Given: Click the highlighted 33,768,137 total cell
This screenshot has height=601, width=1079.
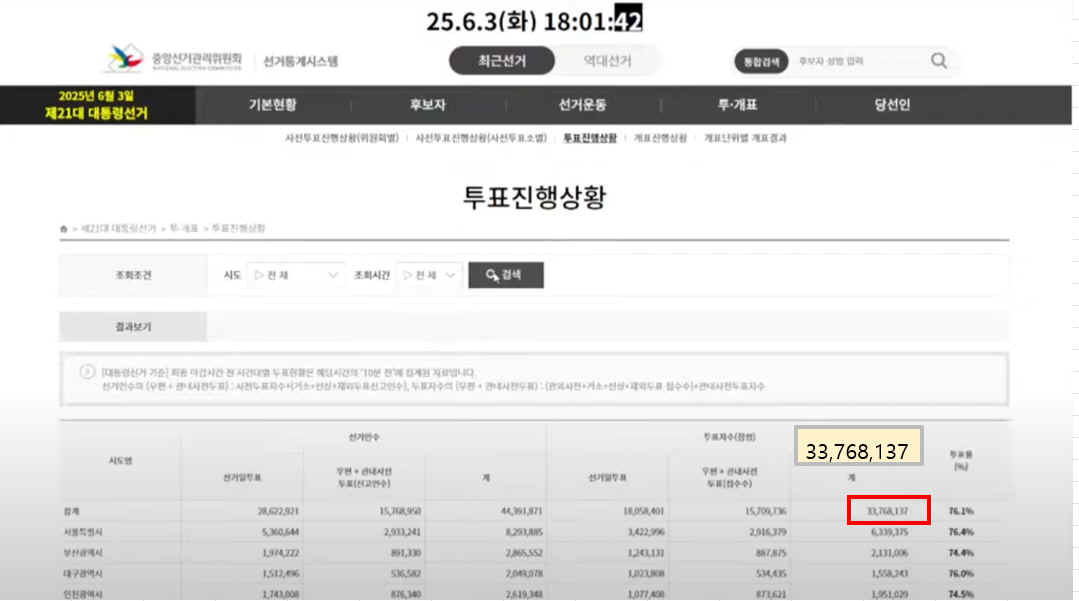Looking at the screenshot, I should point(888,510).
